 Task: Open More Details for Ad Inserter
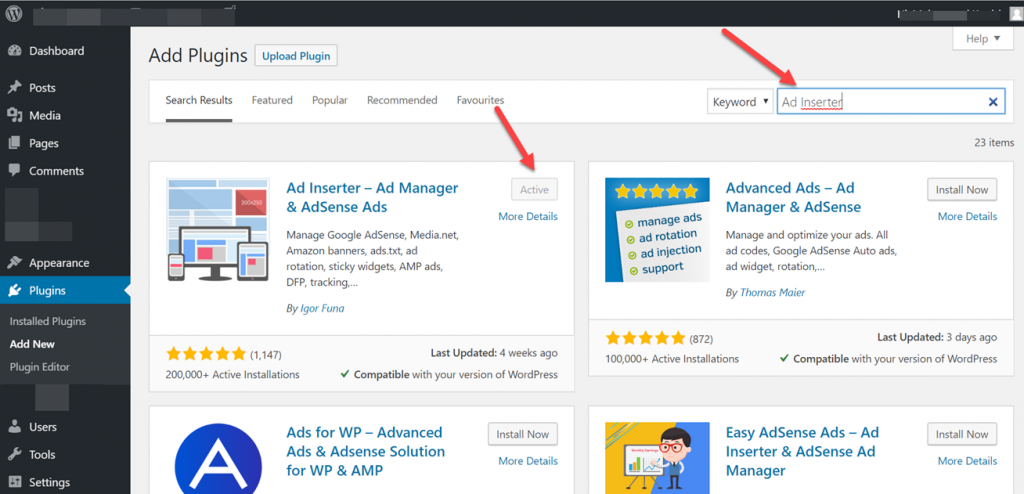pyautogui.click(x=528, y=216)
